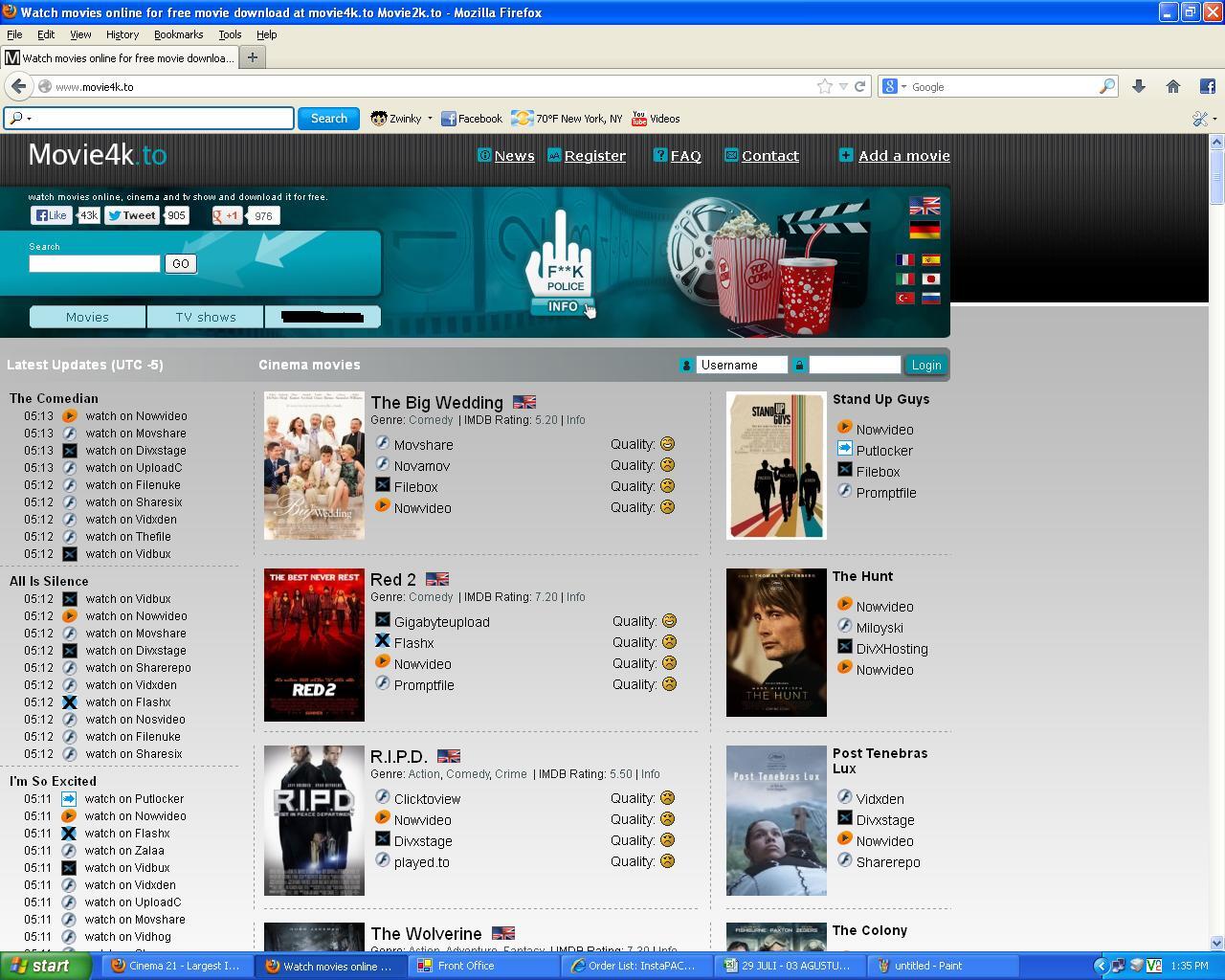
Task: Open the R.I.P.D. movie poster thumbnail
Action: click(314, 820)
